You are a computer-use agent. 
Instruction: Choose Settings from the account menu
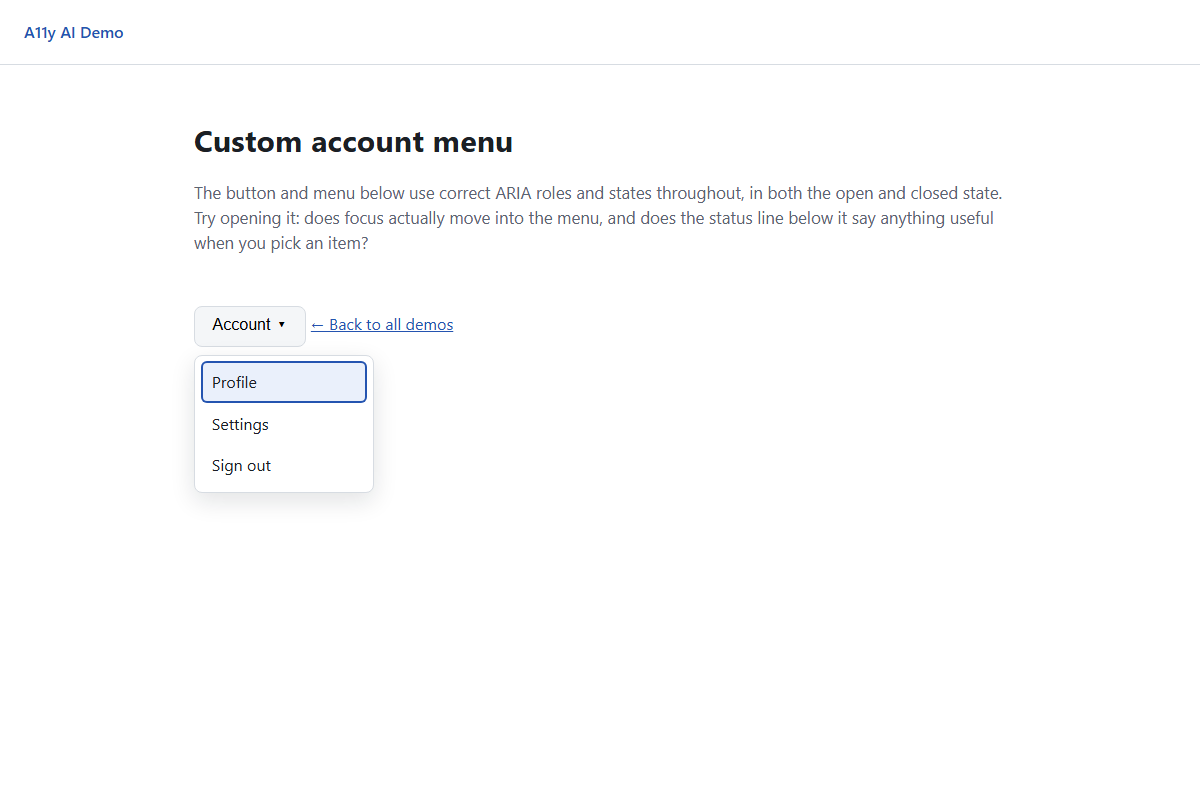coord(284,424)
